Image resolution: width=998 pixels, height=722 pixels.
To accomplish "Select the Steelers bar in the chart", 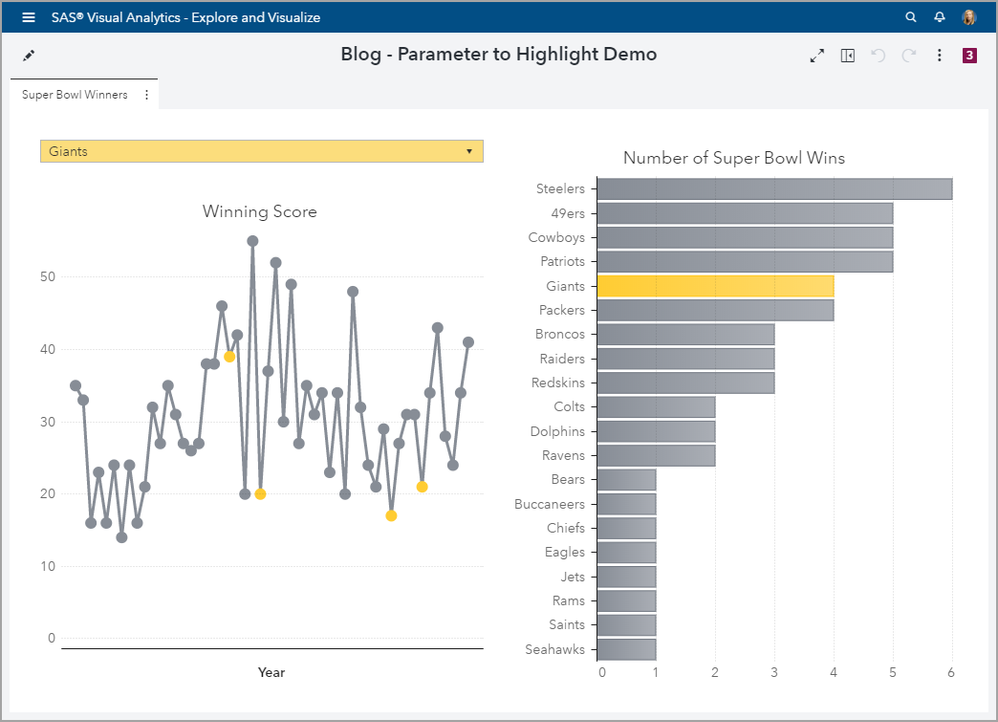I will tap(774, 189).
